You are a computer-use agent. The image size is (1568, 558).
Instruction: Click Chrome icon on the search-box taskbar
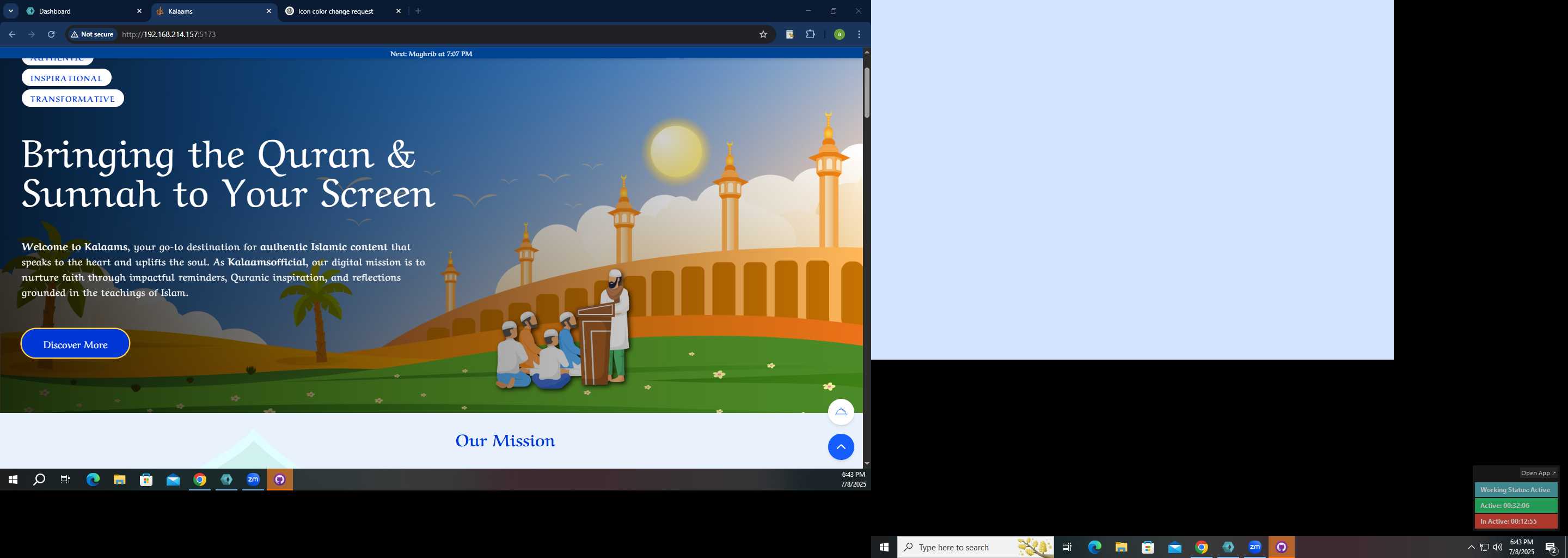tap(1202, 548)
